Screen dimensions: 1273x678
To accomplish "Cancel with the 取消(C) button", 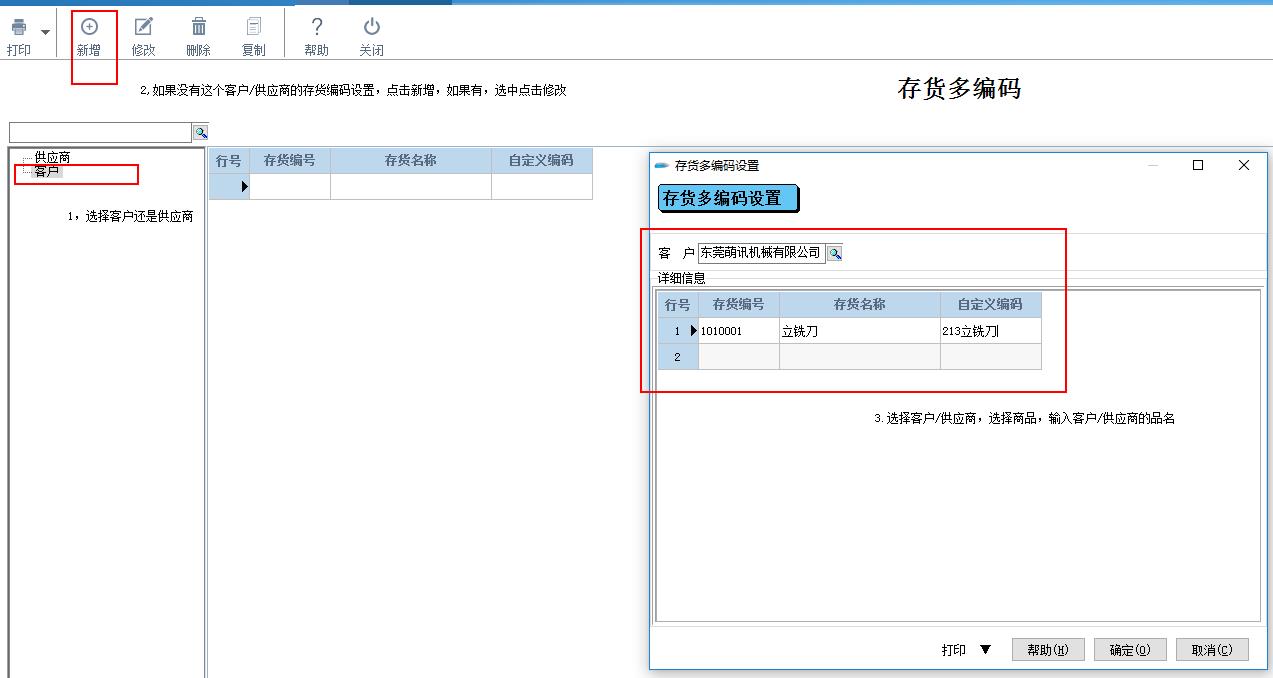I will tap(1211, 650).
